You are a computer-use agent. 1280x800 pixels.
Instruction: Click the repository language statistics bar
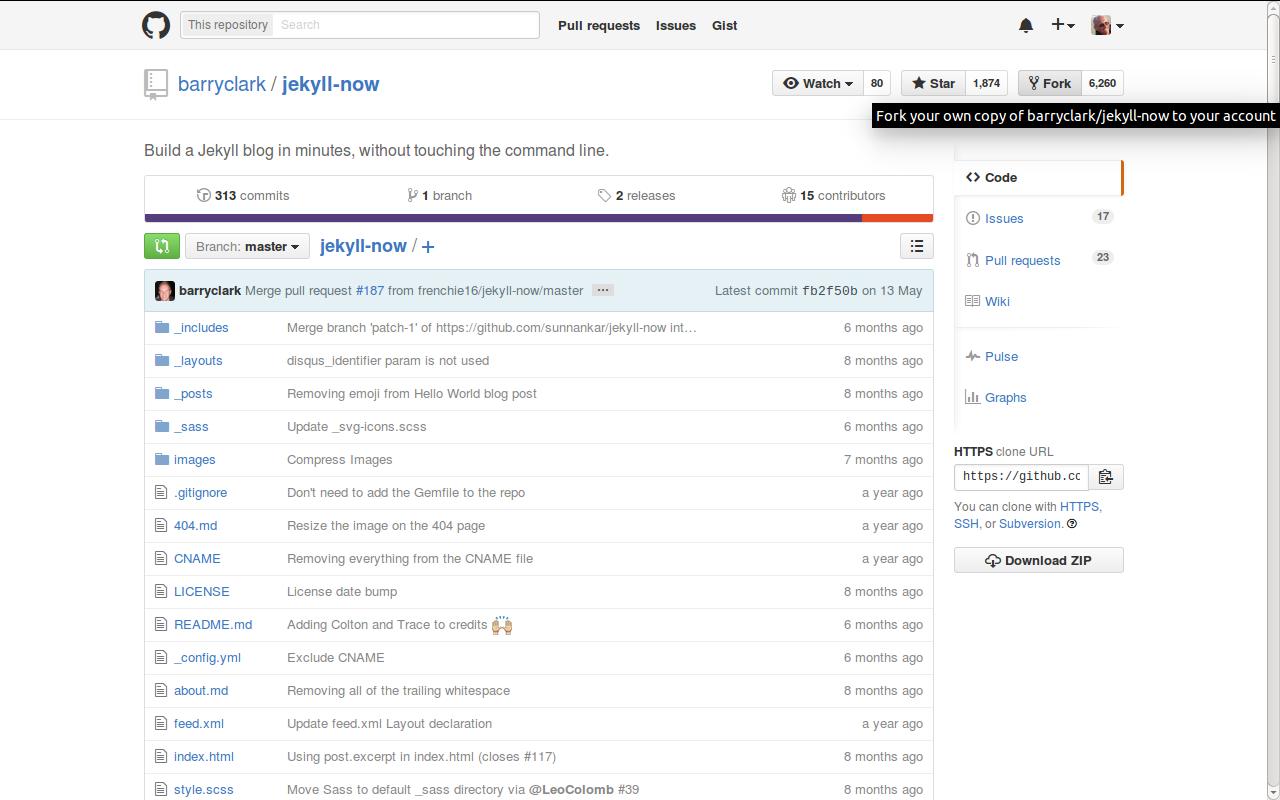[x=540, y=217]
